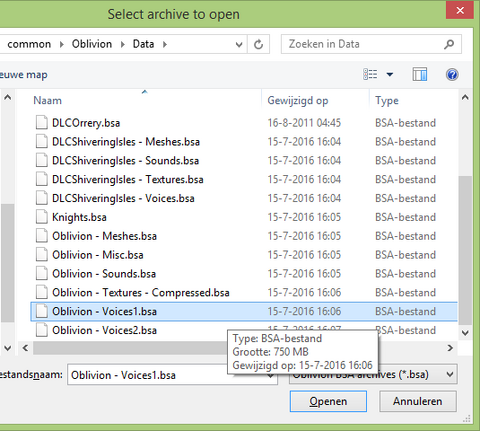Viewport: 480px width, 431px height.
Task: Select Oblivion - Sounds.bsa
Action: 104,273
